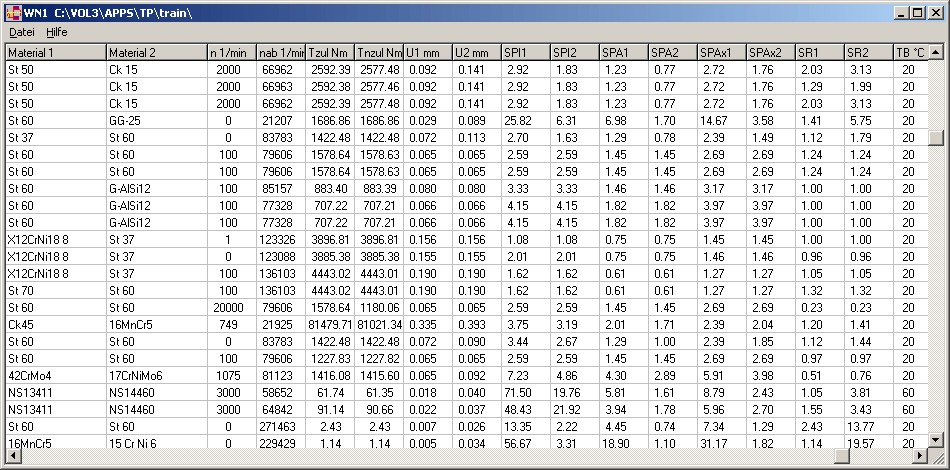Click the WN1 application icon in title bar

click(12, 12)
